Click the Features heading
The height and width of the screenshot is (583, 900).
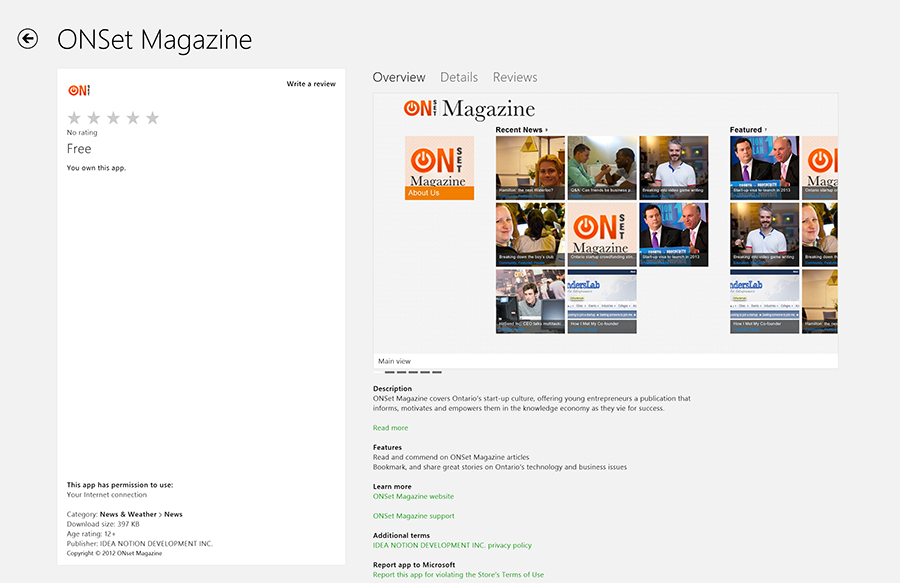(387, 448)
